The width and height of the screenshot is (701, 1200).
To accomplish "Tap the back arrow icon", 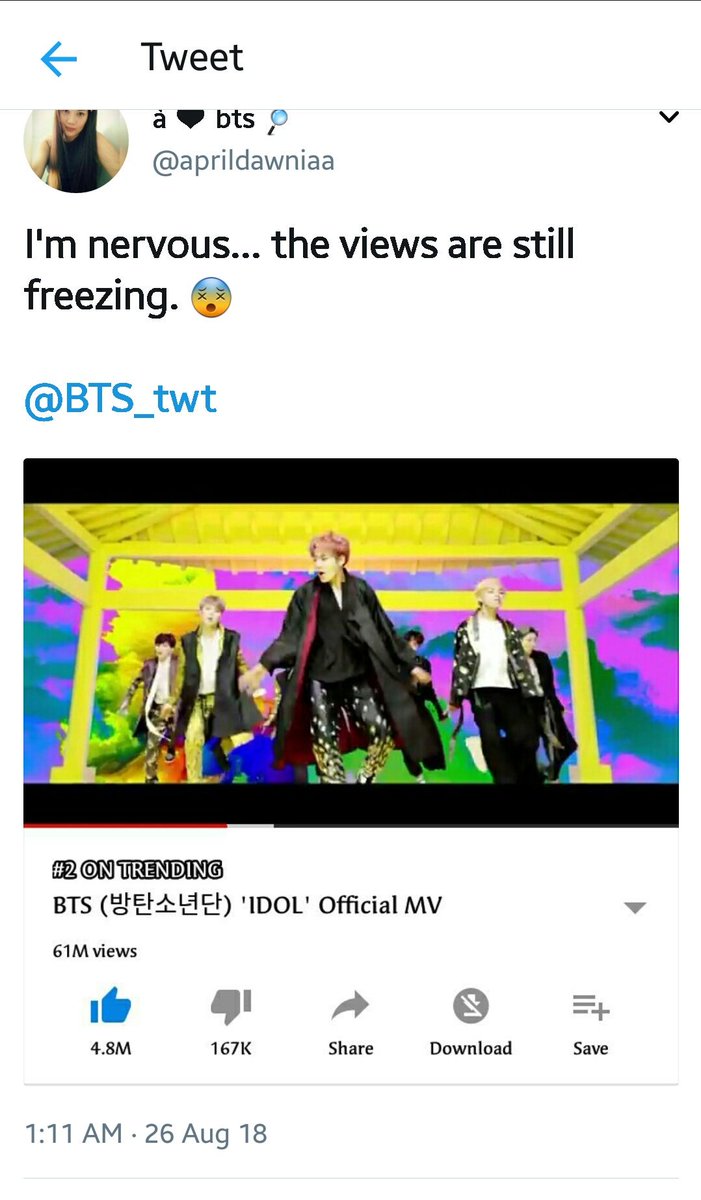I will pyautogui.click(x=58, y=59).
